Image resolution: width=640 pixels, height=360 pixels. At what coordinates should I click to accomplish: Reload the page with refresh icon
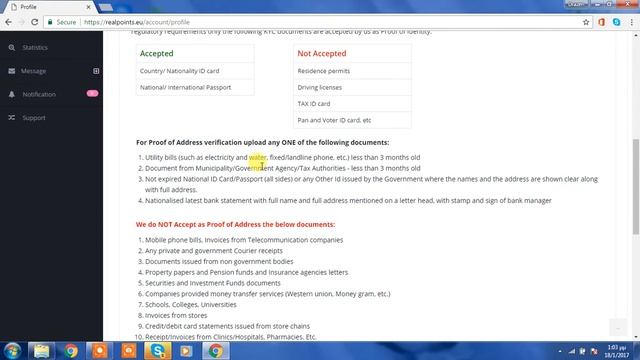point(35,22)
